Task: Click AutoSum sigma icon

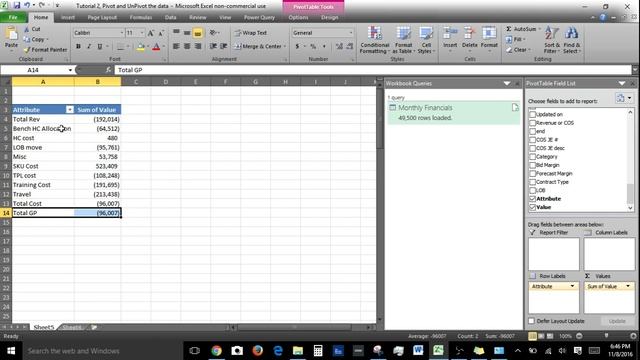Action: pos(509,29)
